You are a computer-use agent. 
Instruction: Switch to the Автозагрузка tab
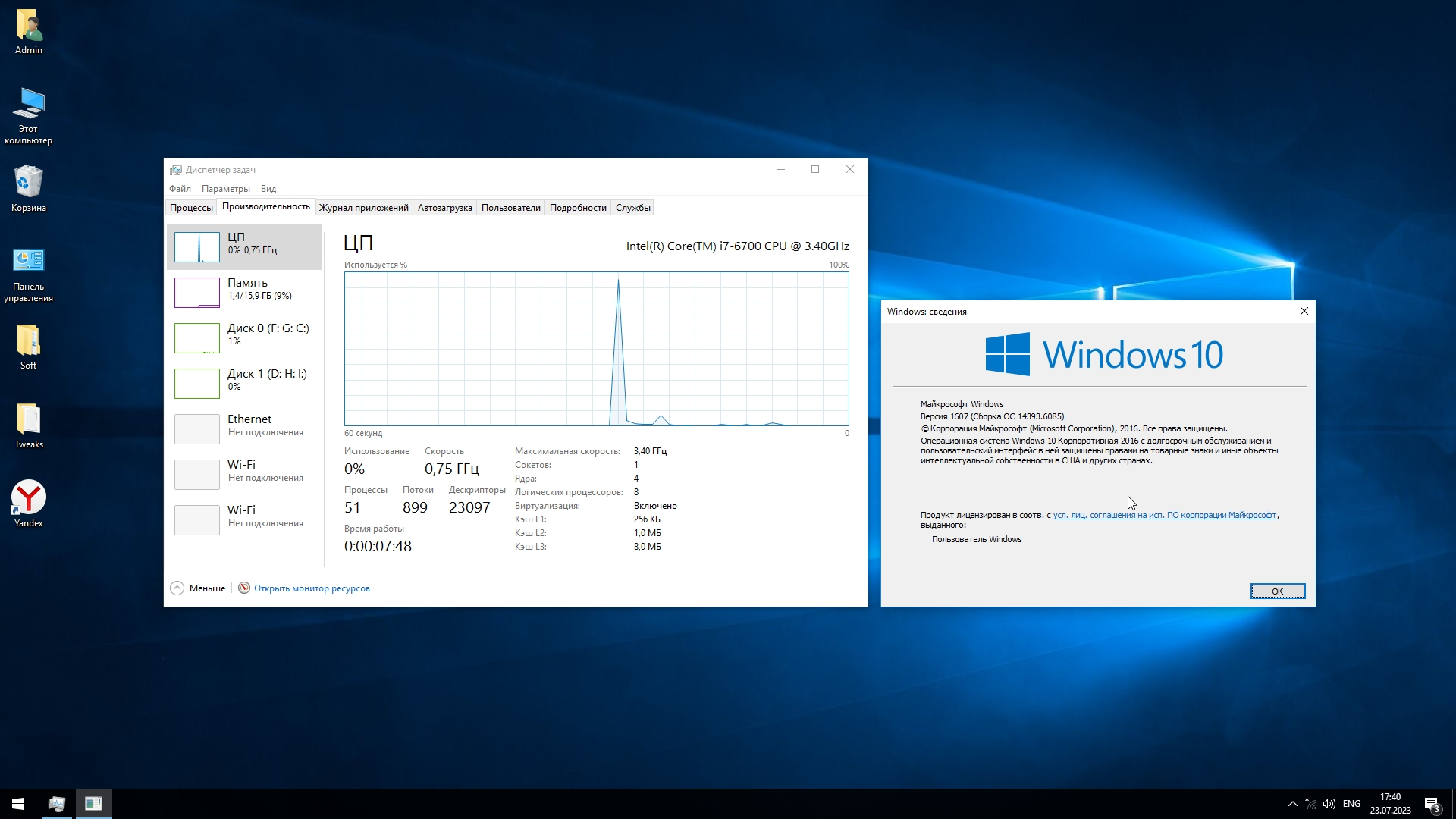pyautogui.click(x=444, y=208)
